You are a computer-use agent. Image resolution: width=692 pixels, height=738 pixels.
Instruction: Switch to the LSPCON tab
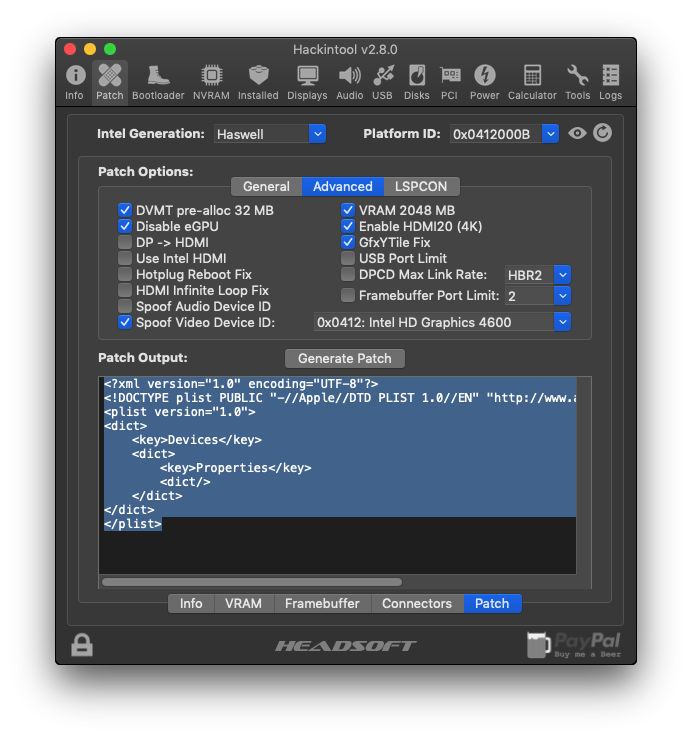[x=421, y=187]
